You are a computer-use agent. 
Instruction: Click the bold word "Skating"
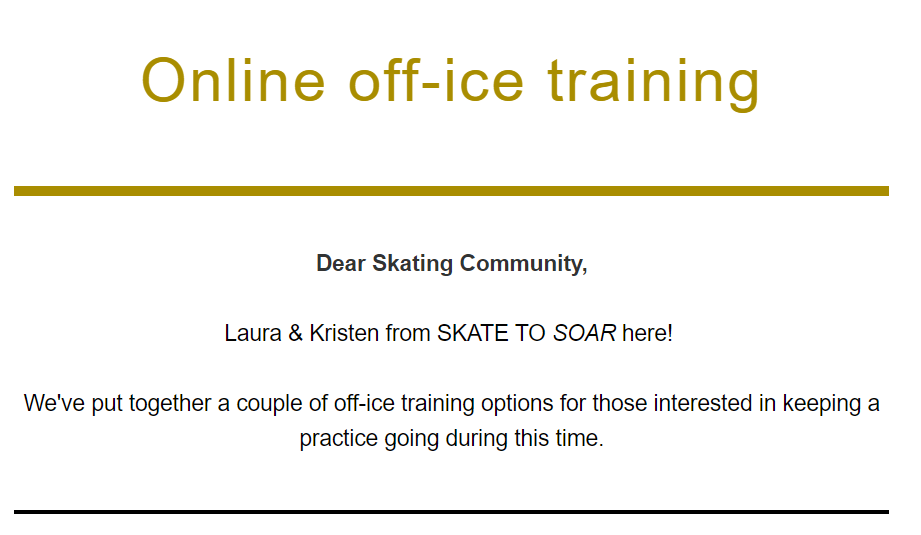point(412,264)
